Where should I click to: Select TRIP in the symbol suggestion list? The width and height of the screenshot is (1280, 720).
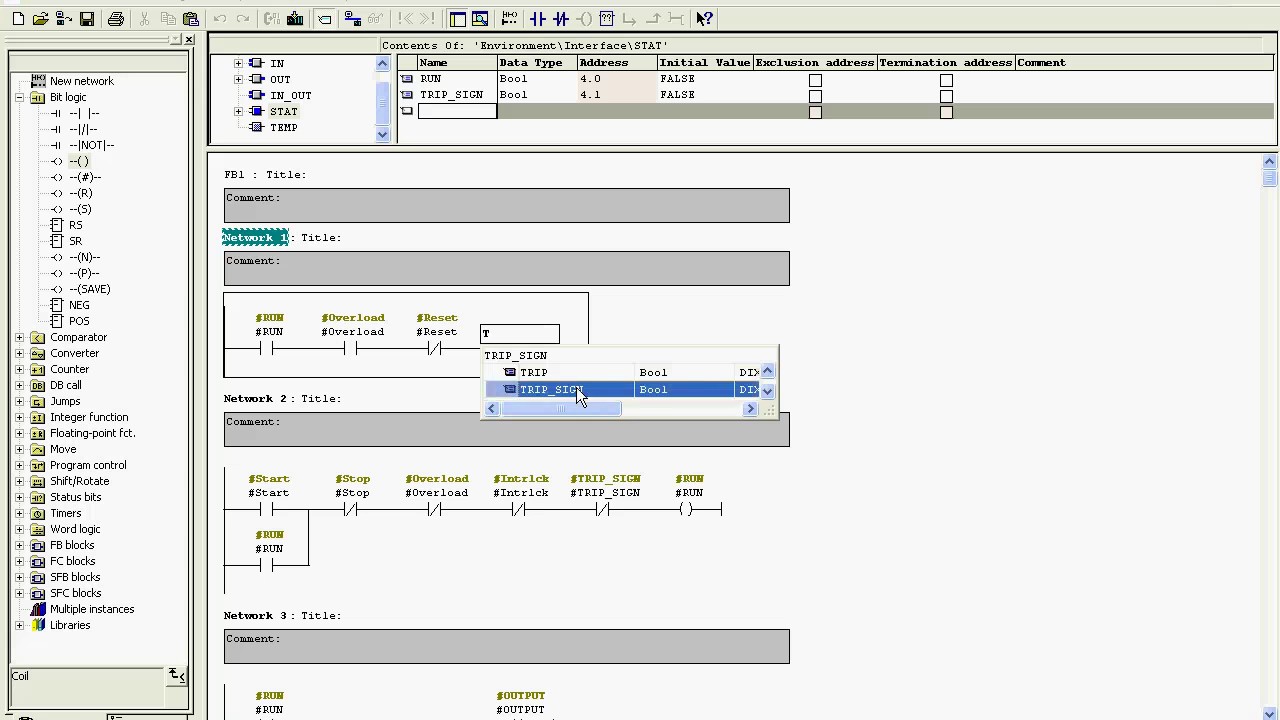(534, 372)
